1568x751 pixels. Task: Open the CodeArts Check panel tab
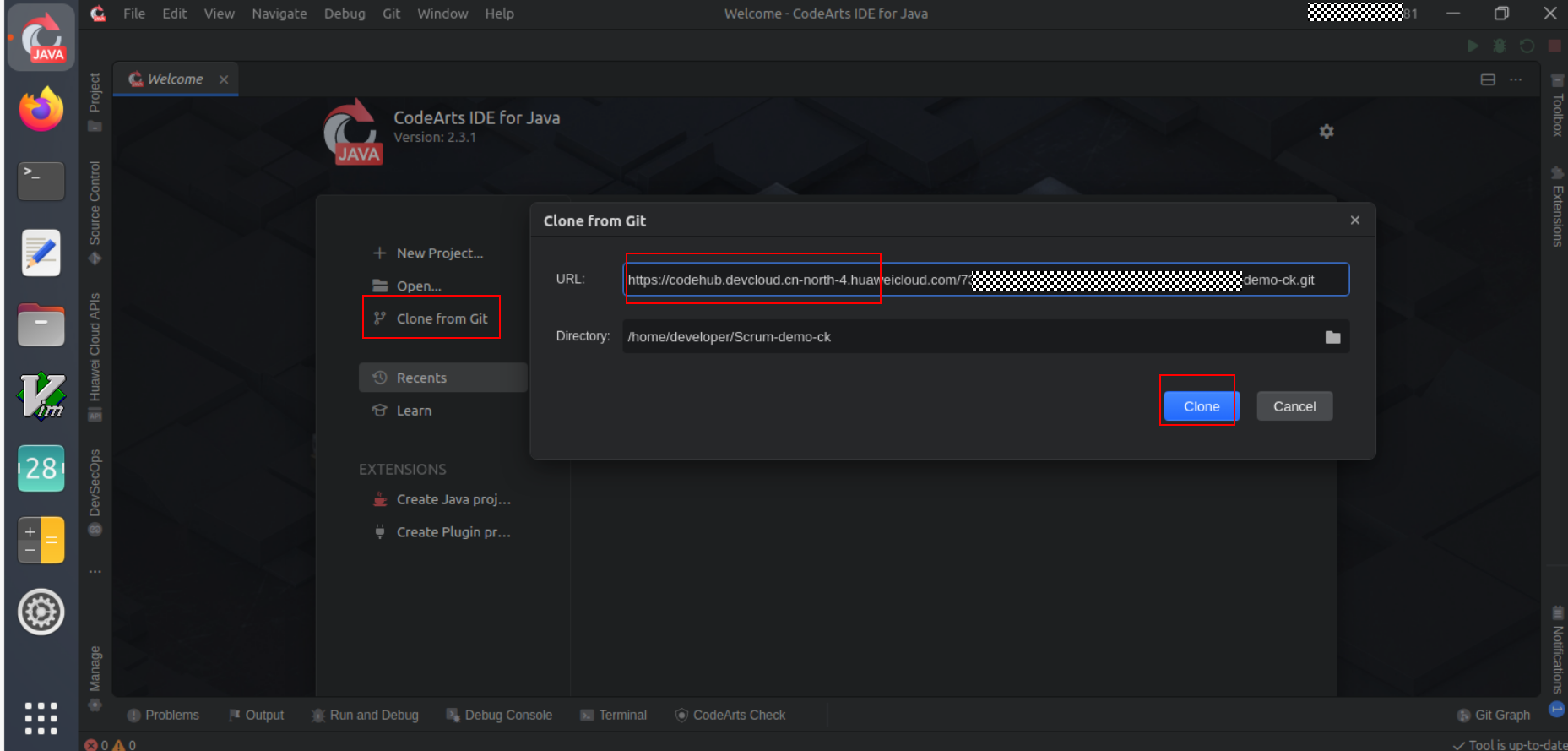[x=730, y=715]
